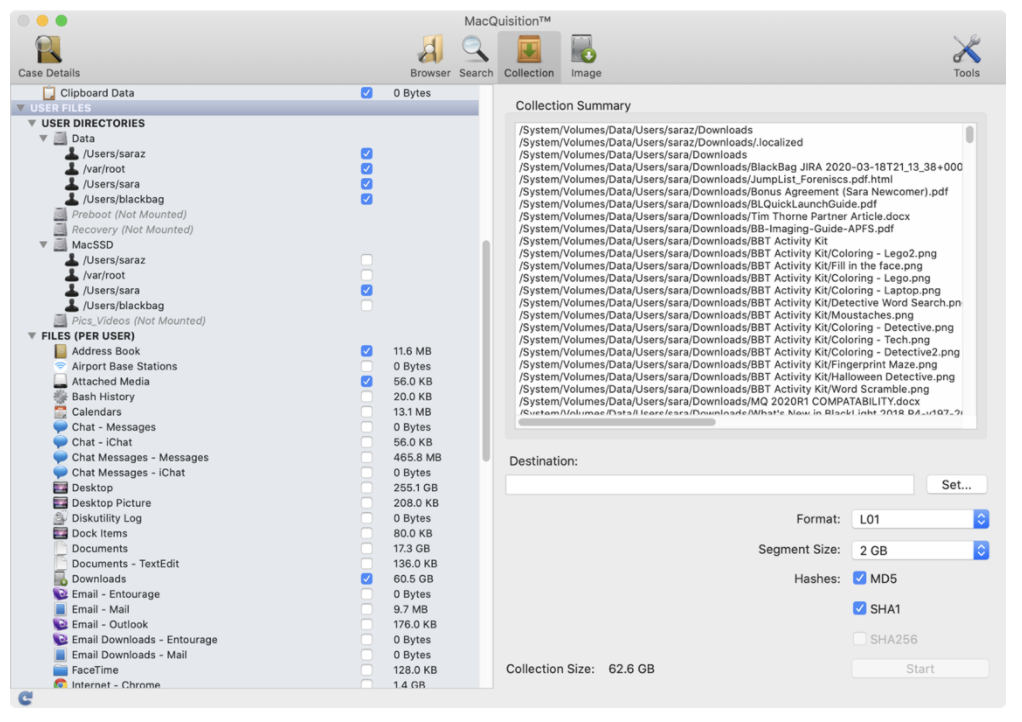The image size is (1022, 722).
Task: Uncheck the Clipboard Data checkbox
Action: tap(367, 93)
